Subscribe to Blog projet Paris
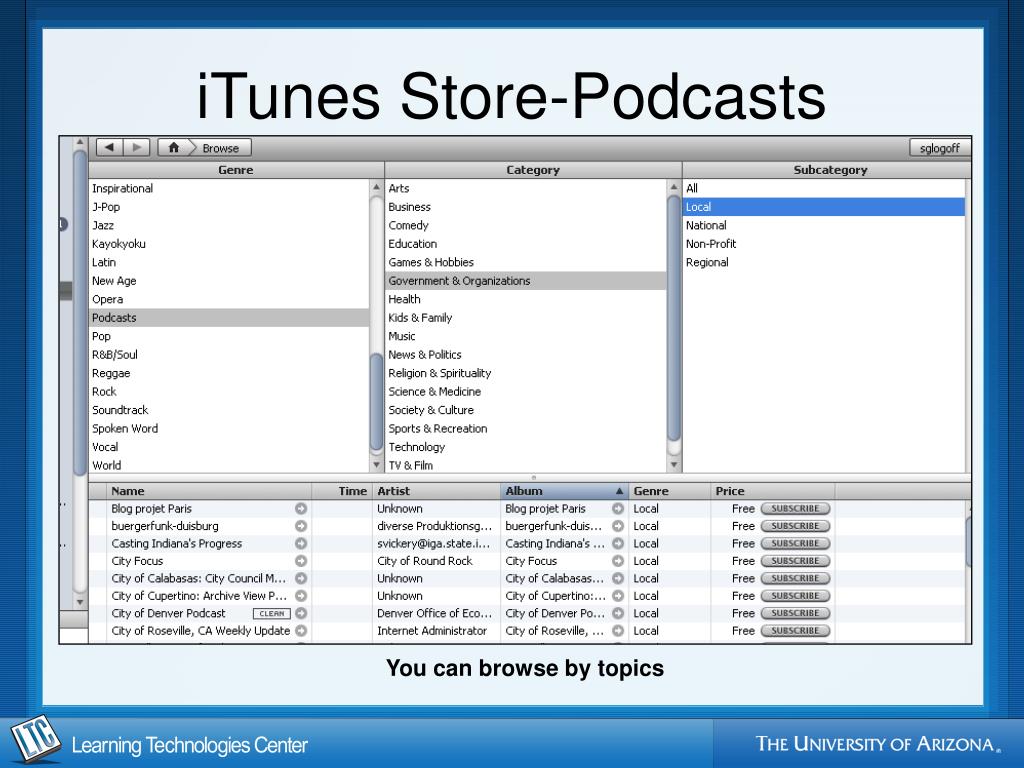The width and height of the screenshot is (1024, 768). click(x=795, y=509)
